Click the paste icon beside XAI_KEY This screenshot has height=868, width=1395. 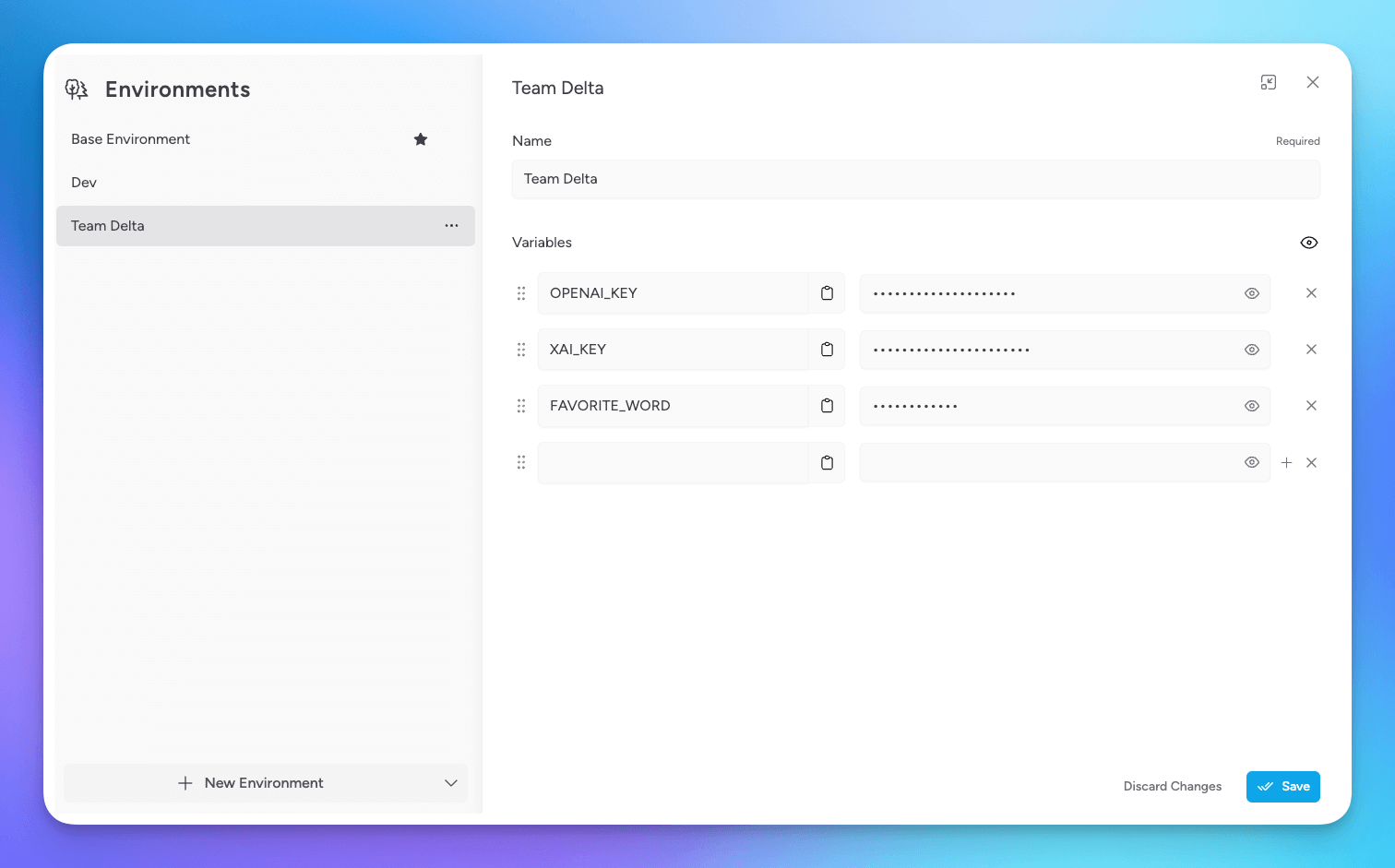tap(827, 350)
